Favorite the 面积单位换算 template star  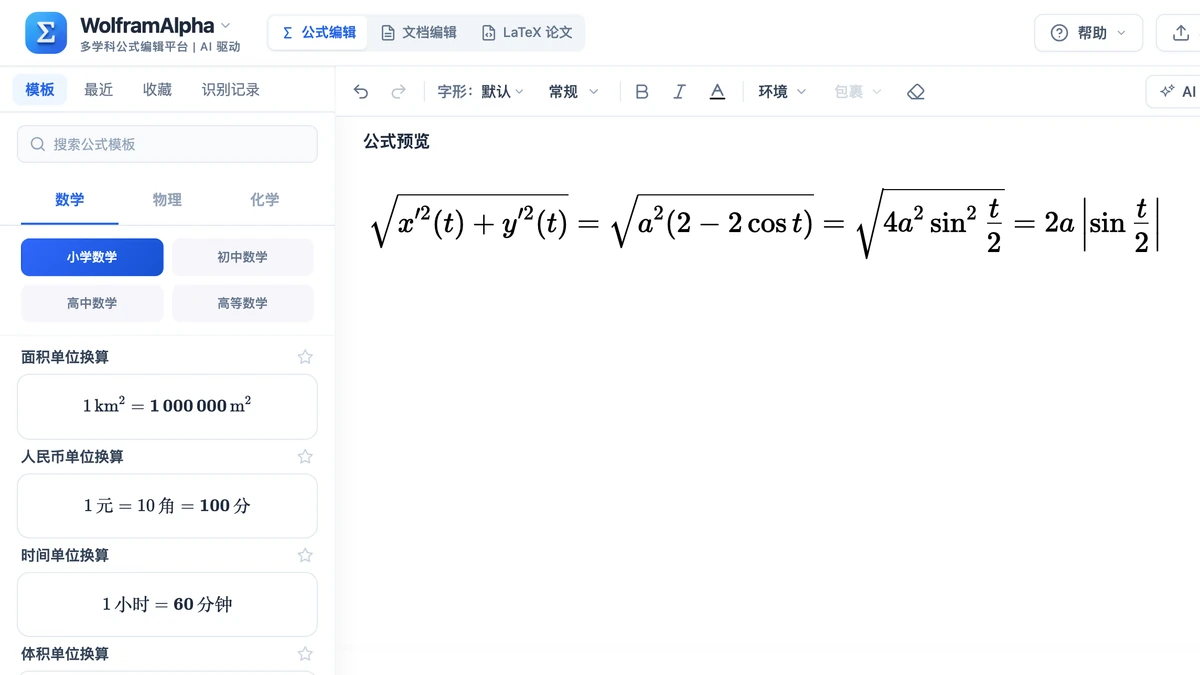tap(305, 357)
